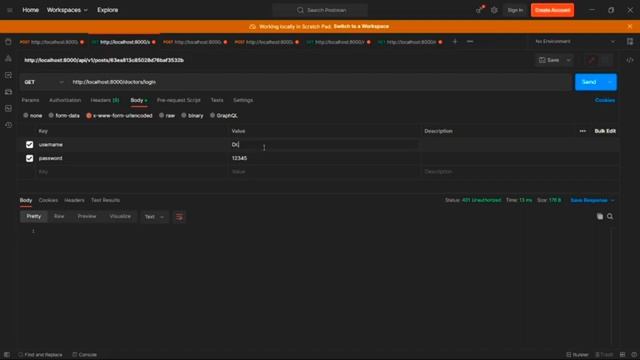
Task: Toggle the sidebar icon in status bar
Action: [x=7, y=355]
